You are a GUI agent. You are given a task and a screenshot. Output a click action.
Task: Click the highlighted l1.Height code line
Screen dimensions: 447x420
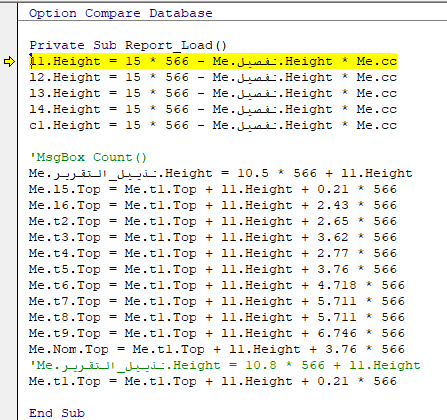[213, 61]
